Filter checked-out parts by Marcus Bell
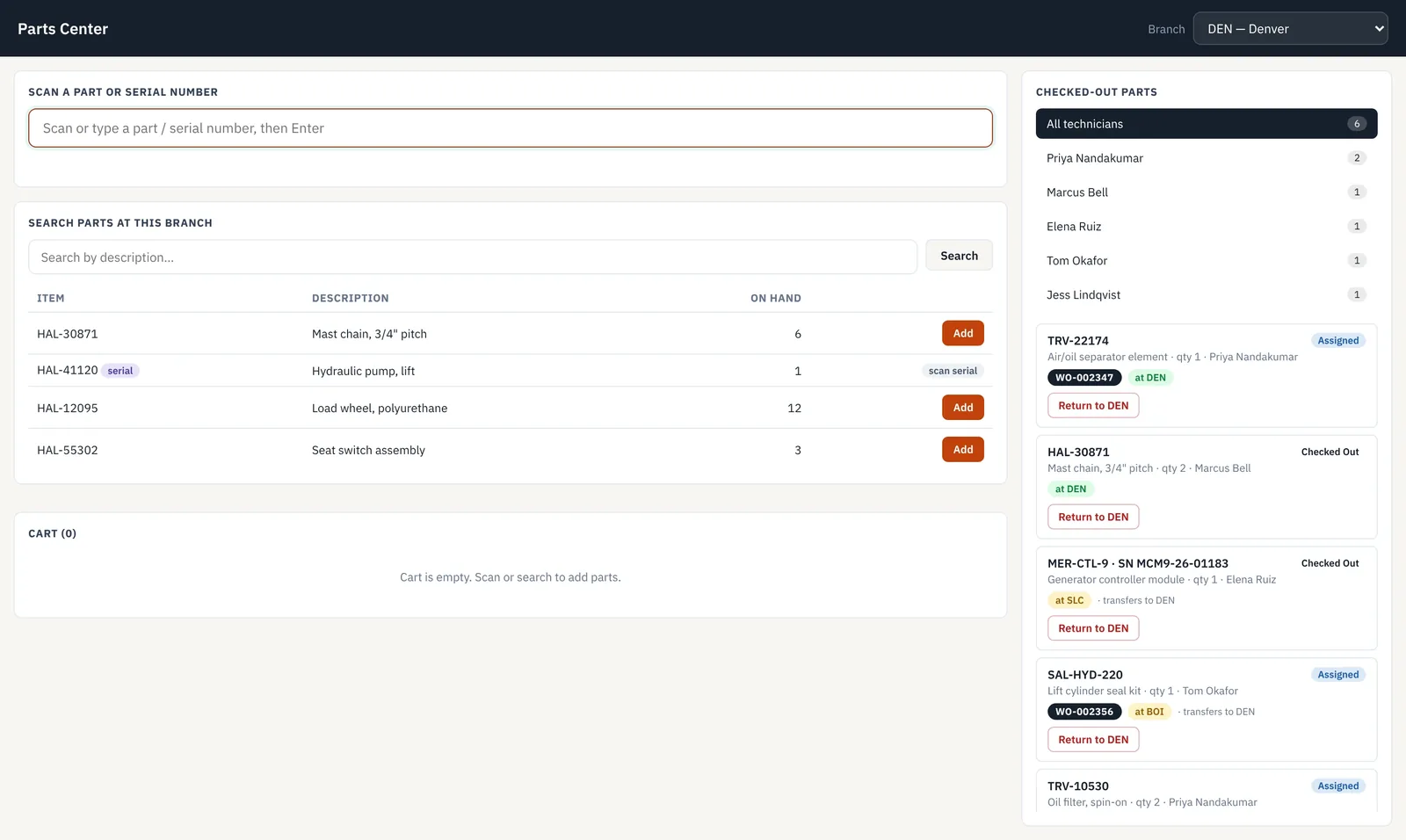The height and width of the screenshot is (840, 1406). pos(1207,192)
